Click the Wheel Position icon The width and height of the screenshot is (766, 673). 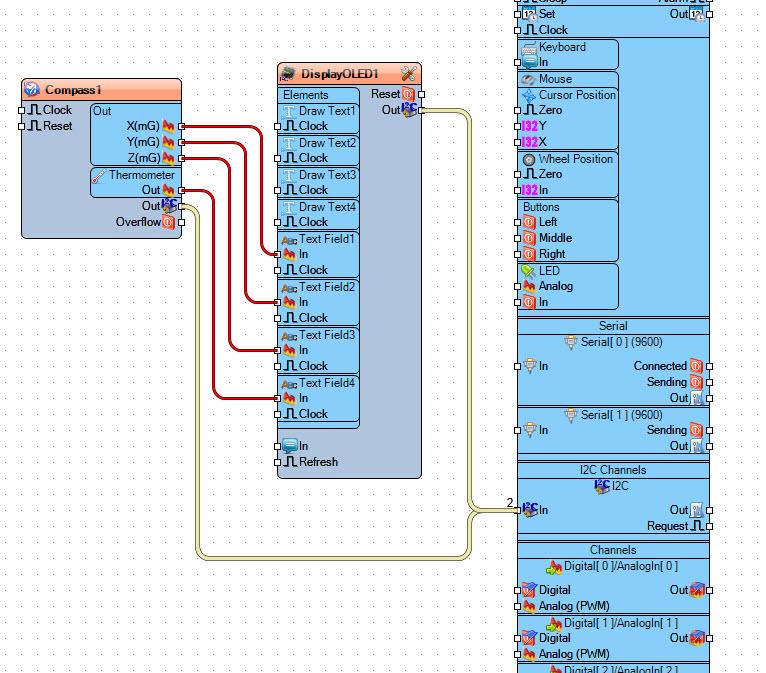pos(529,159)
